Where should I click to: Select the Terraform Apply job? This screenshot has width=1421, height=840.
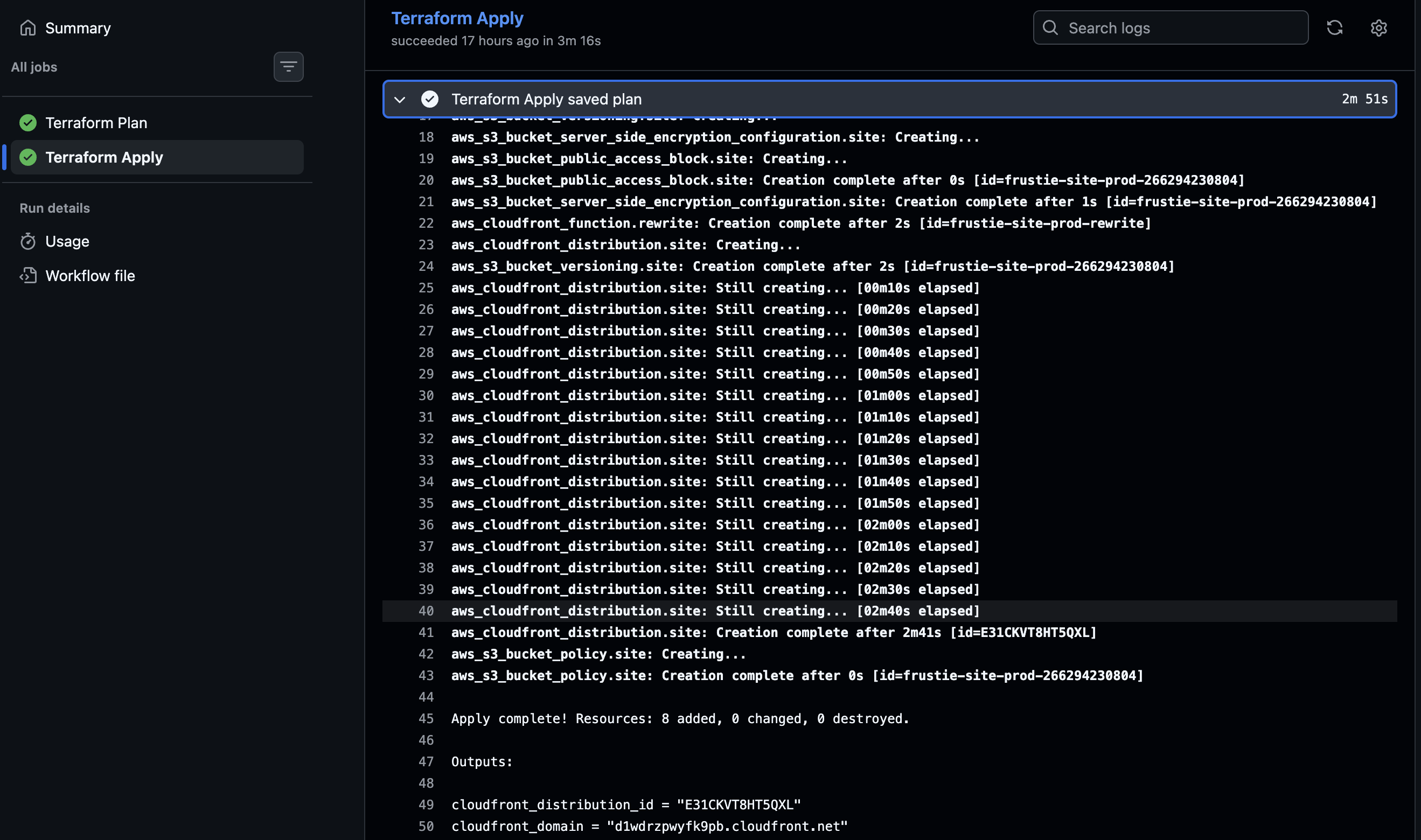(157, 157)
